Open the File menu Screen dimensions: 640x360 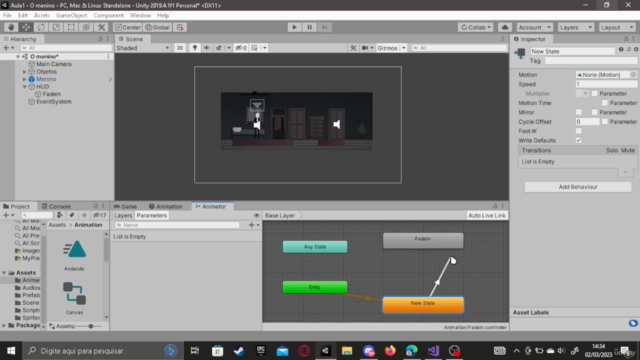pyautogui.click(x=7, y=16)
